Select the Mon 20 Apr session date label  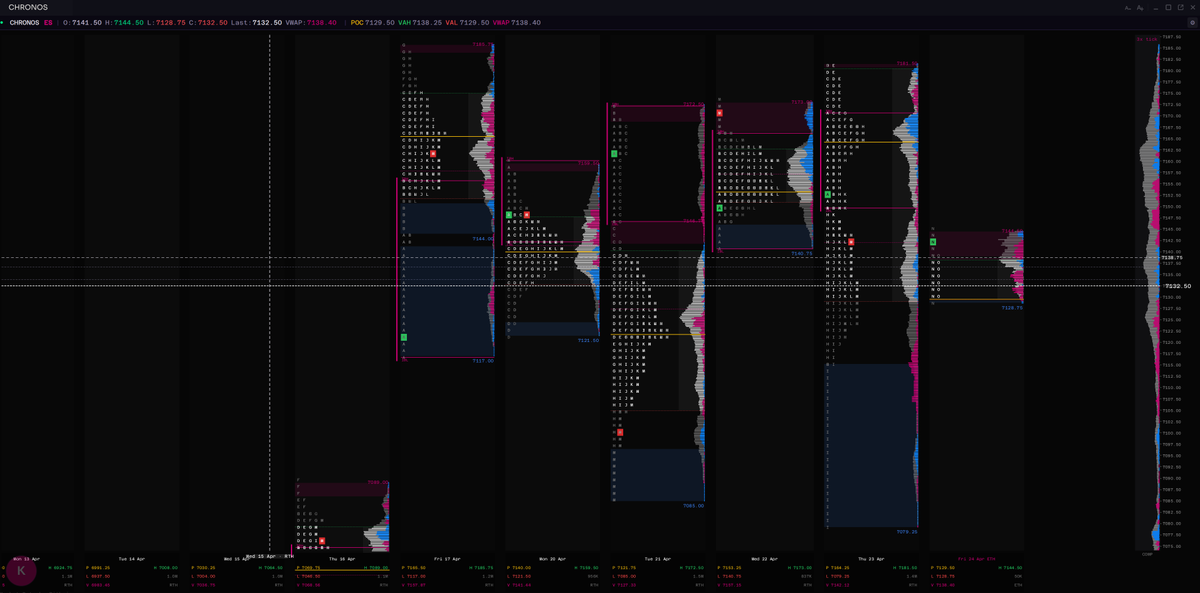[x=552, y=559]
